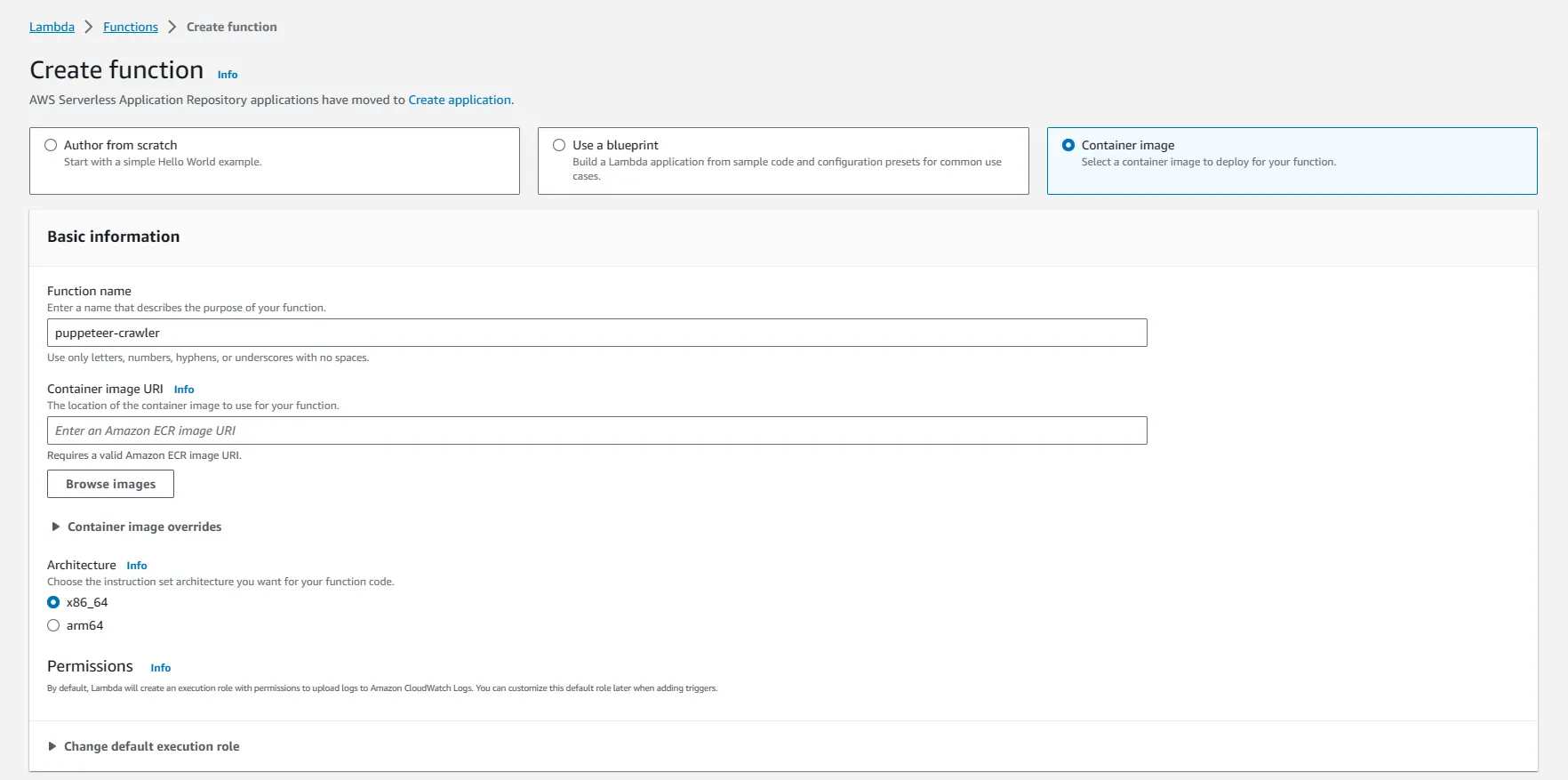Click the text 'Requires a valid Amazon ECR image URI.'
This screenshot has height=780, width=1568.
pos(144,455)
